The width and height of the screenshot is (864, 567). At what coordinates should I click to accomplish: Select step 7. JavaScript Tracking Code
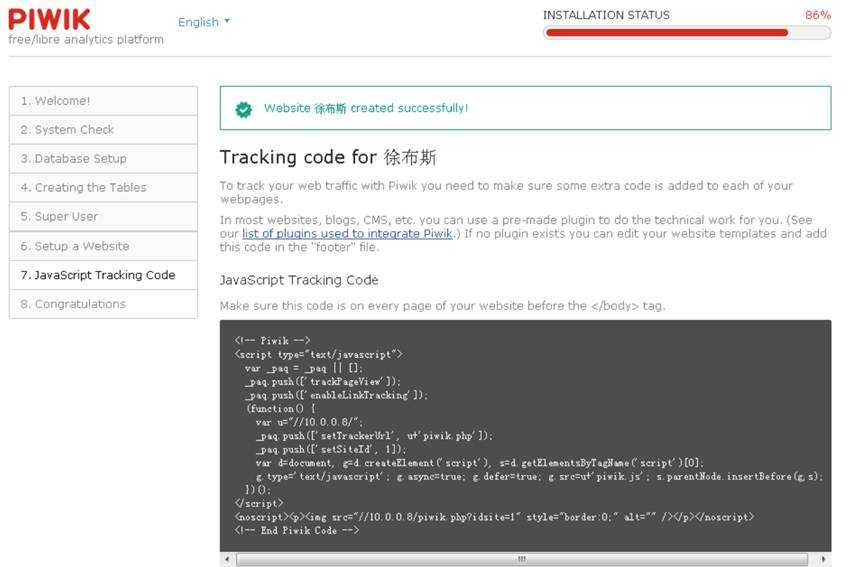point(103,275)
